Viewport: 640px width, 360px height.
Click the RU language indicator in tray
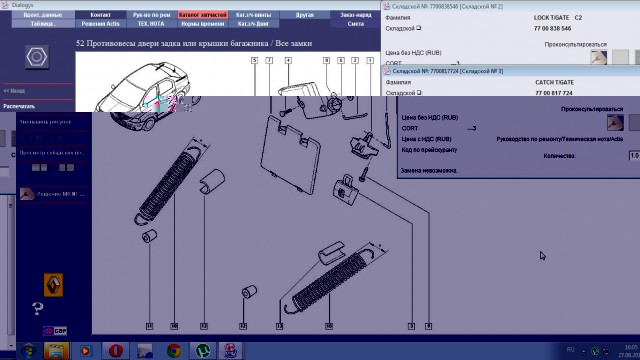pyautogui.click(x=570, y=350)
